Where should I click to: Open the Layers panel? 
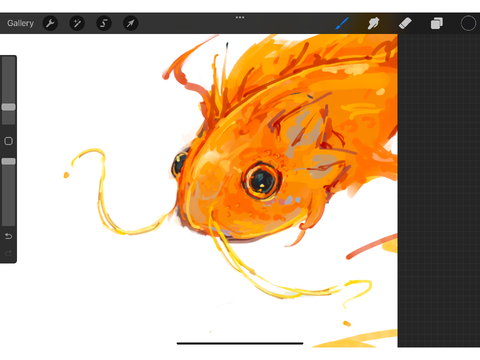(x=437, y=23)
